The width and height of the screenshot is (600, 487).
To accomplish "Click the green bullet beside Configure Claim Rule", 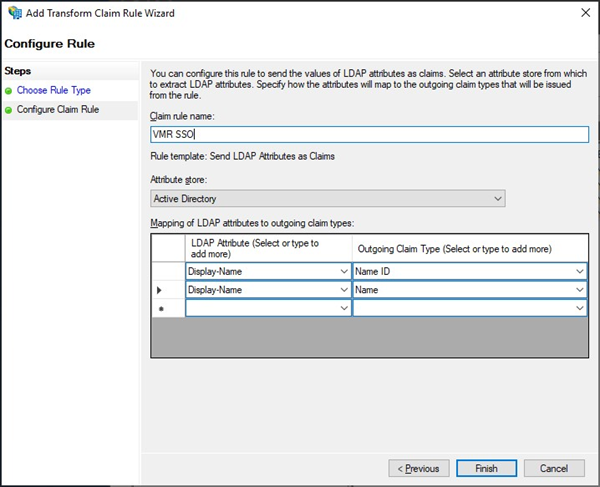I will point(9,109).
